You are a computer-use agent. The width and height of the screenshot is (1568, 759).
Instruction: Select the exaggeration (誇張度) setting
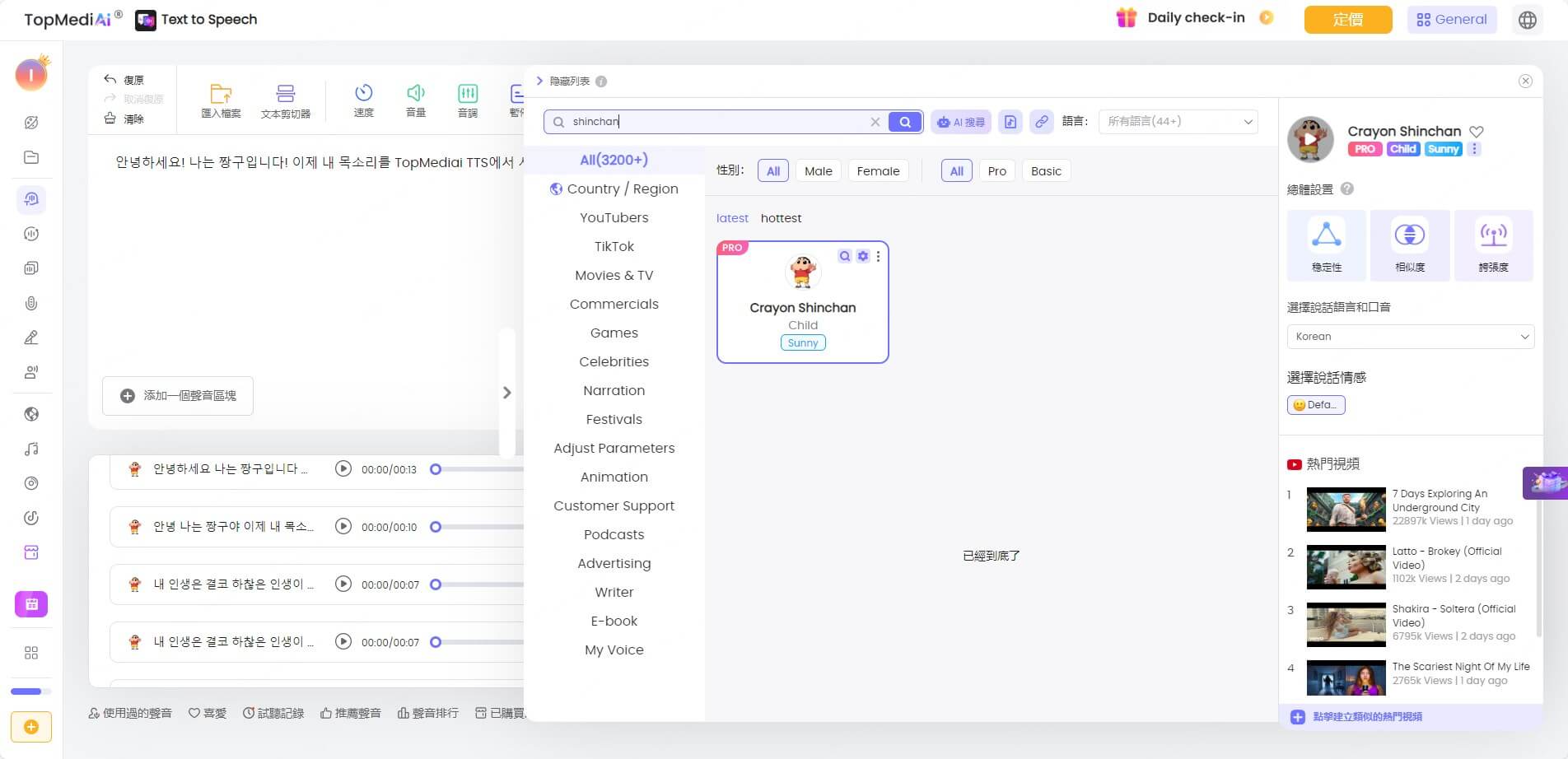[1493, 245]
